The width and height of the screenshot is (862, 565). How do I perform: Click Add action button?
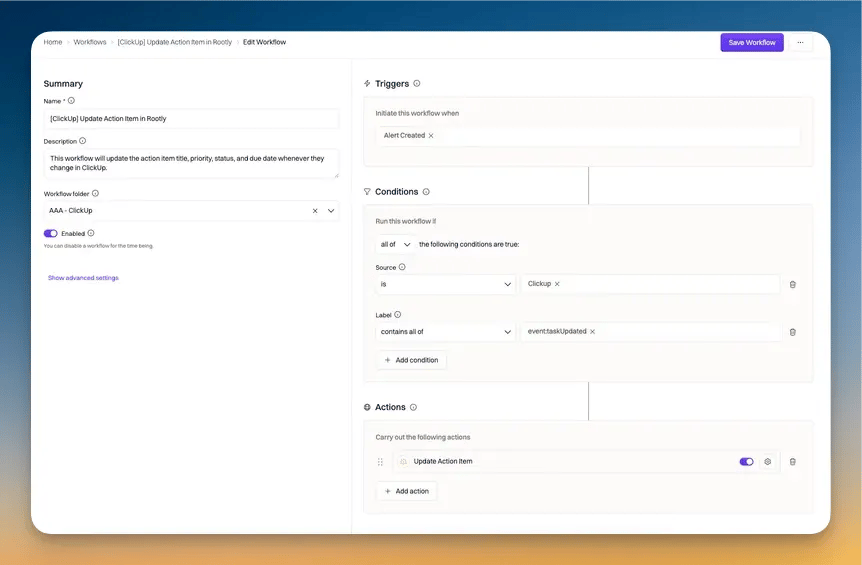tap(407, 491)
